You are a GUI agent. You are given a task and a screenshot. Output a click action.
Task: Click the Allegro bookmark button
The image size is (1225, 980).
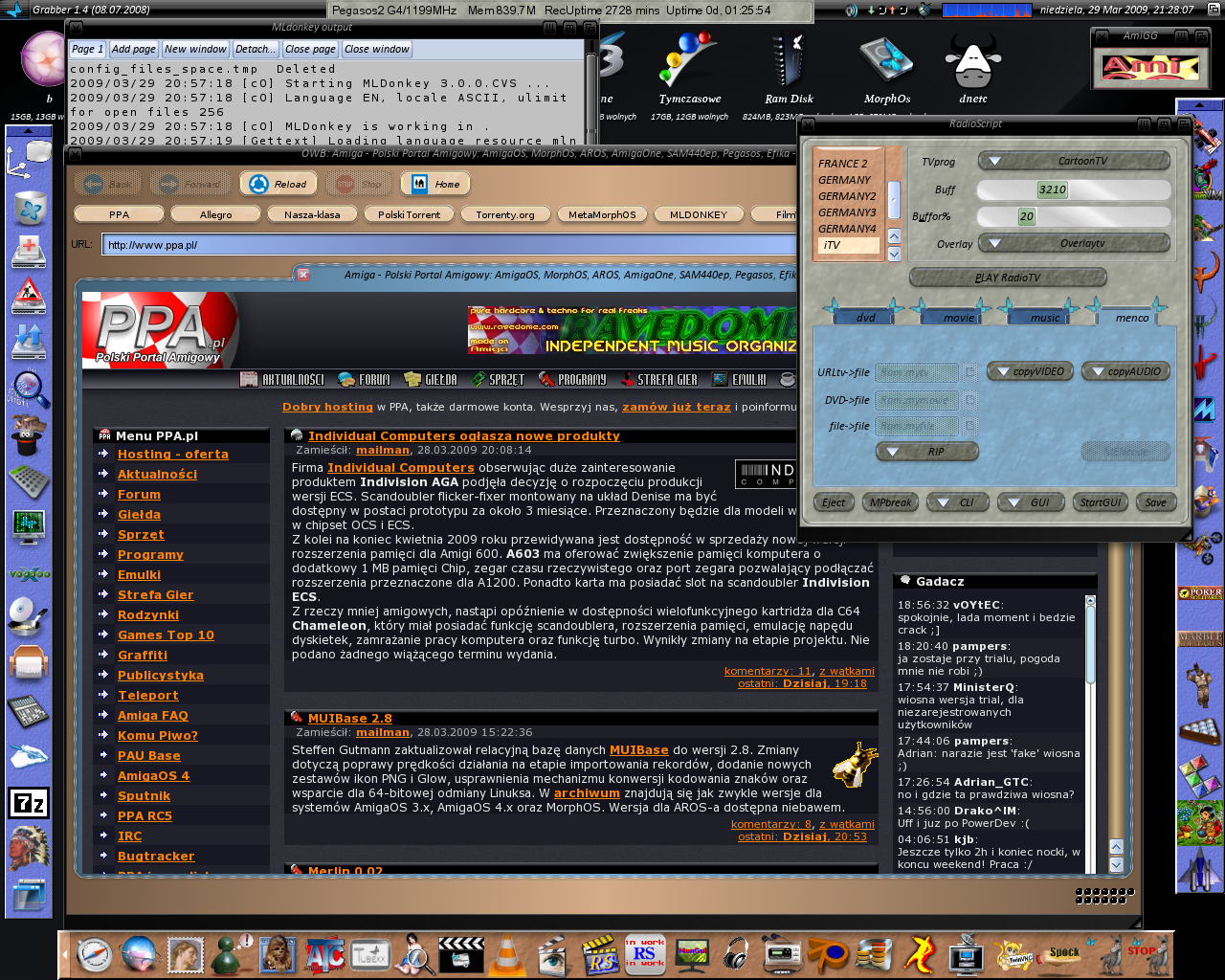[216, 214]
